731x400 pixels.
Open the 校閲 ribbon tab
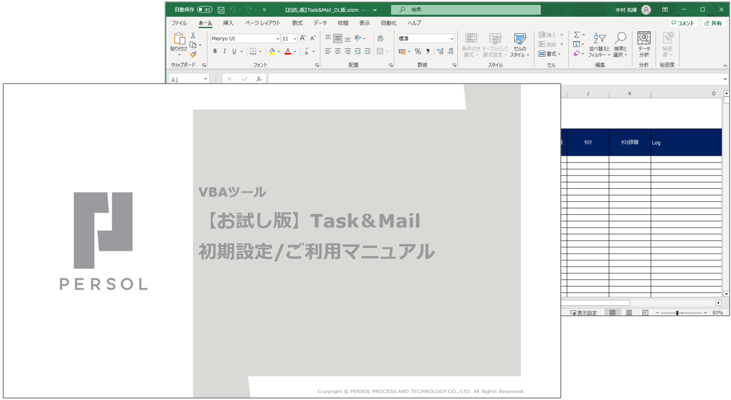point(343,23)
